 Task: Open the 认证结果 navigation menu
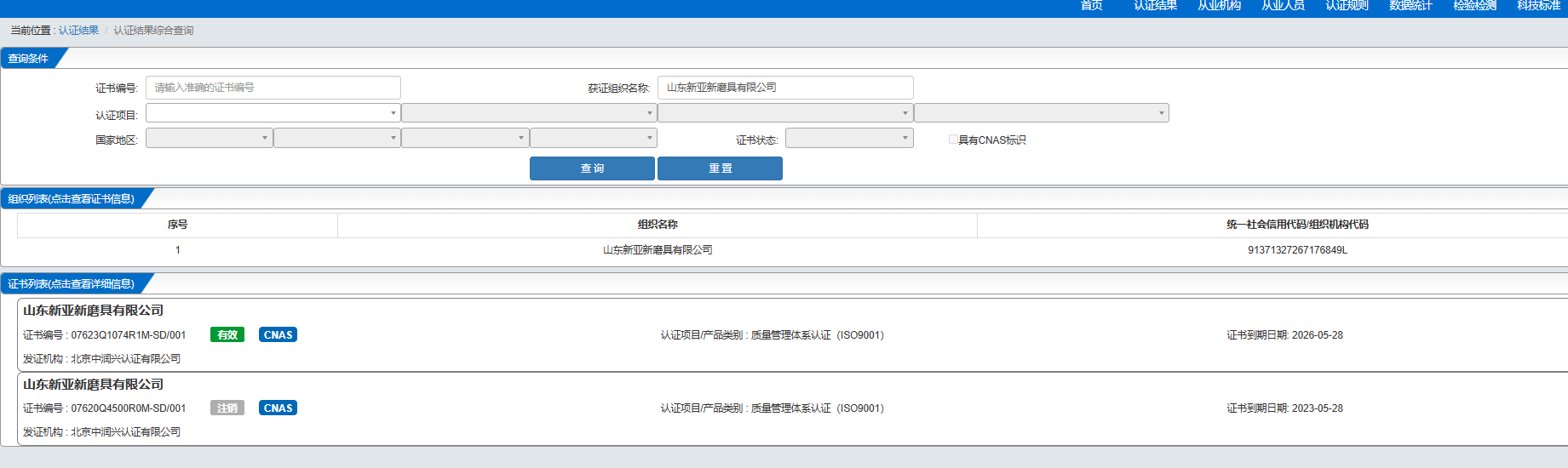(x=1155, y=5)
